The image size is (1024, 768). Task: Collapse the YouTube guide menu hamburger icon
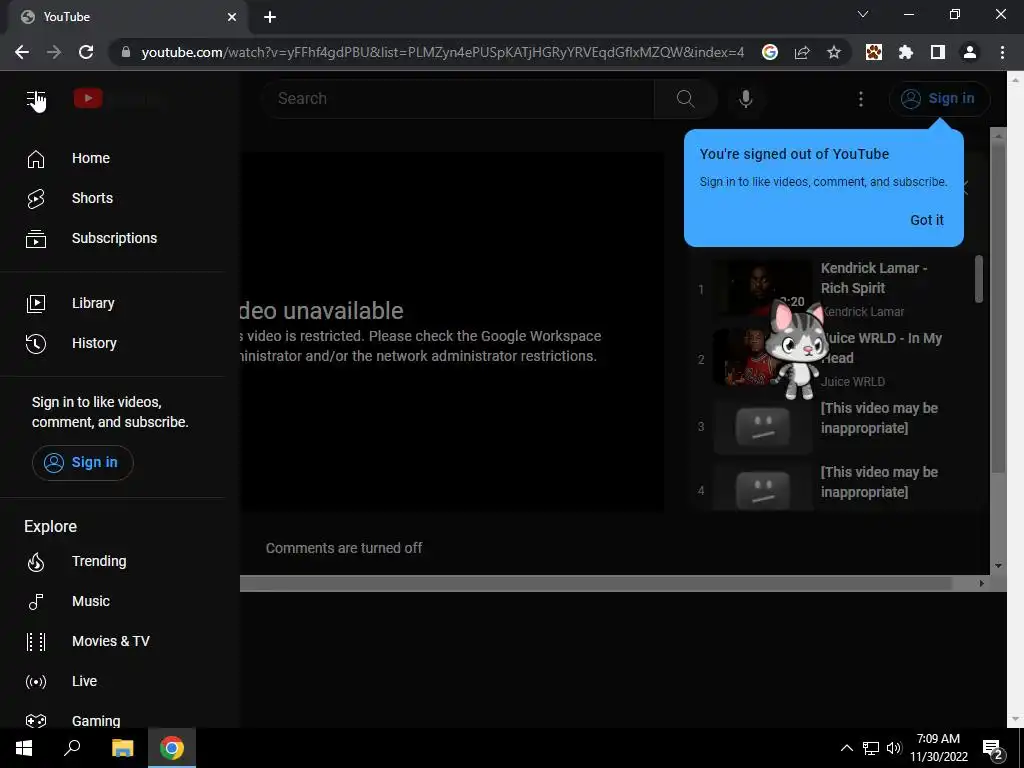point(36,99)
